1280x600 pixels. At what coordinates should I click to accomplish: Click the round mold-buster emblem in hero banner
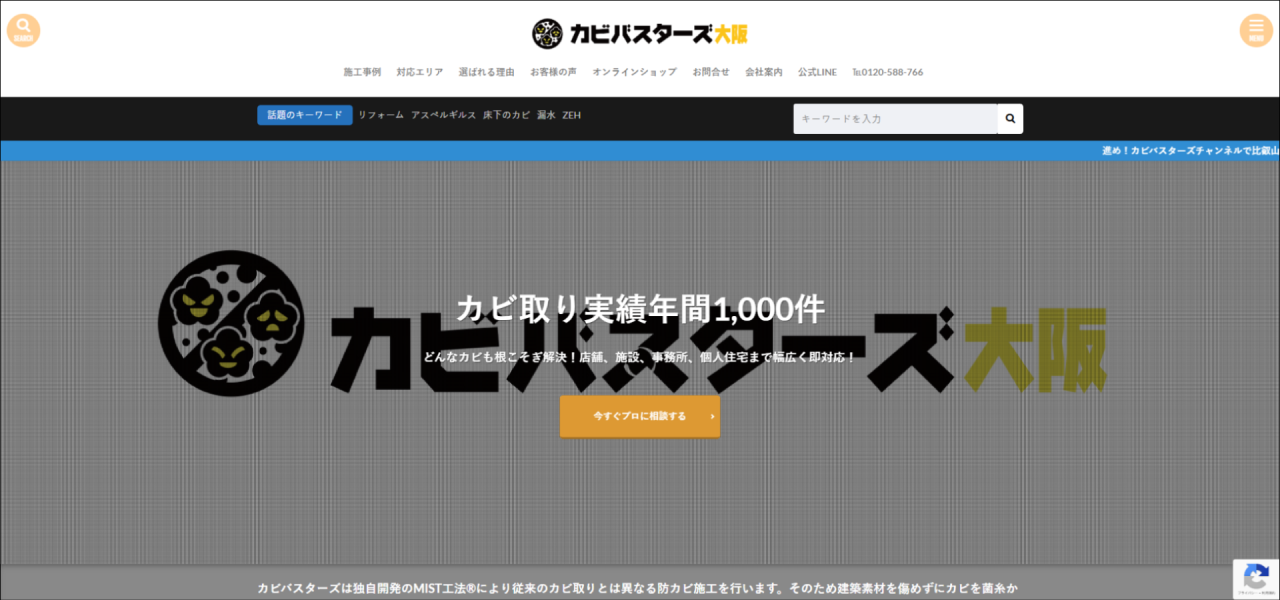pyautogui.click(x=230, y=322)
